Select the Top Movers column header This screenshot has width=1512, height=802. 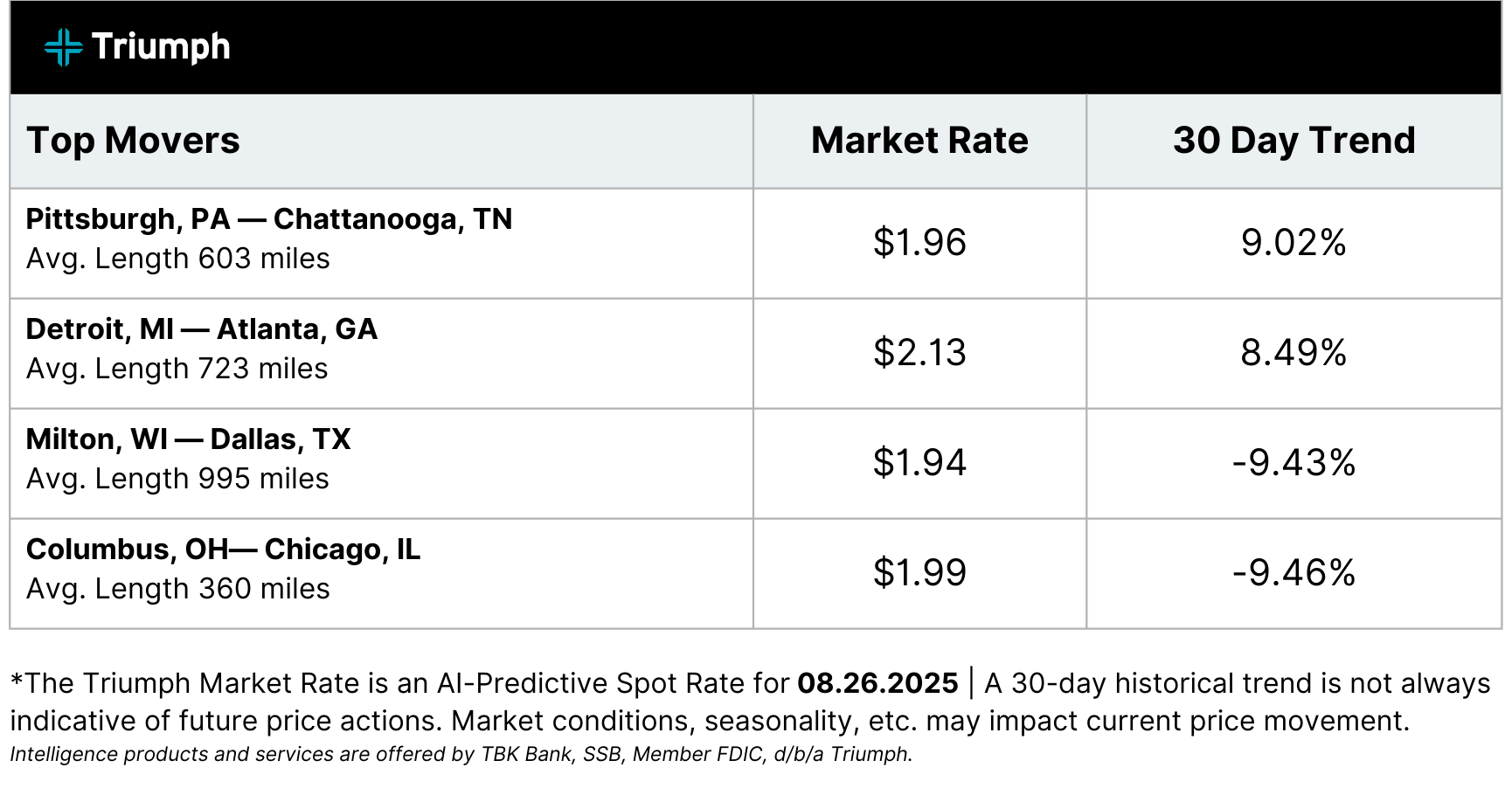[x=133, y=141]
